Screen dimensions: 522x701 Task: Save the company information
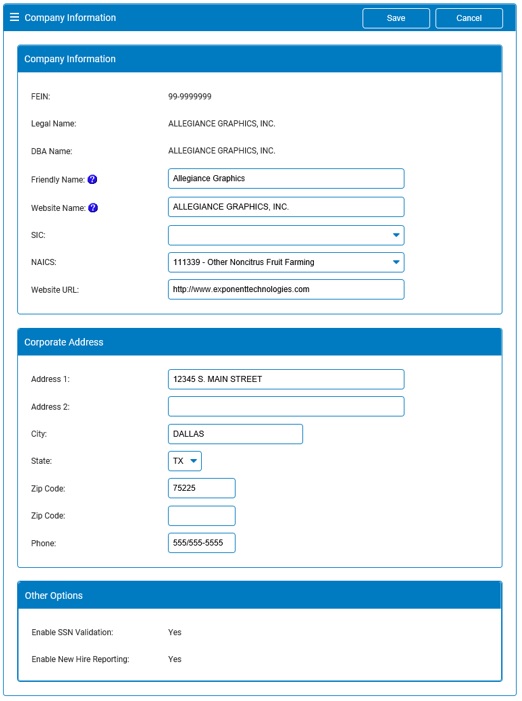coord(396,18)
